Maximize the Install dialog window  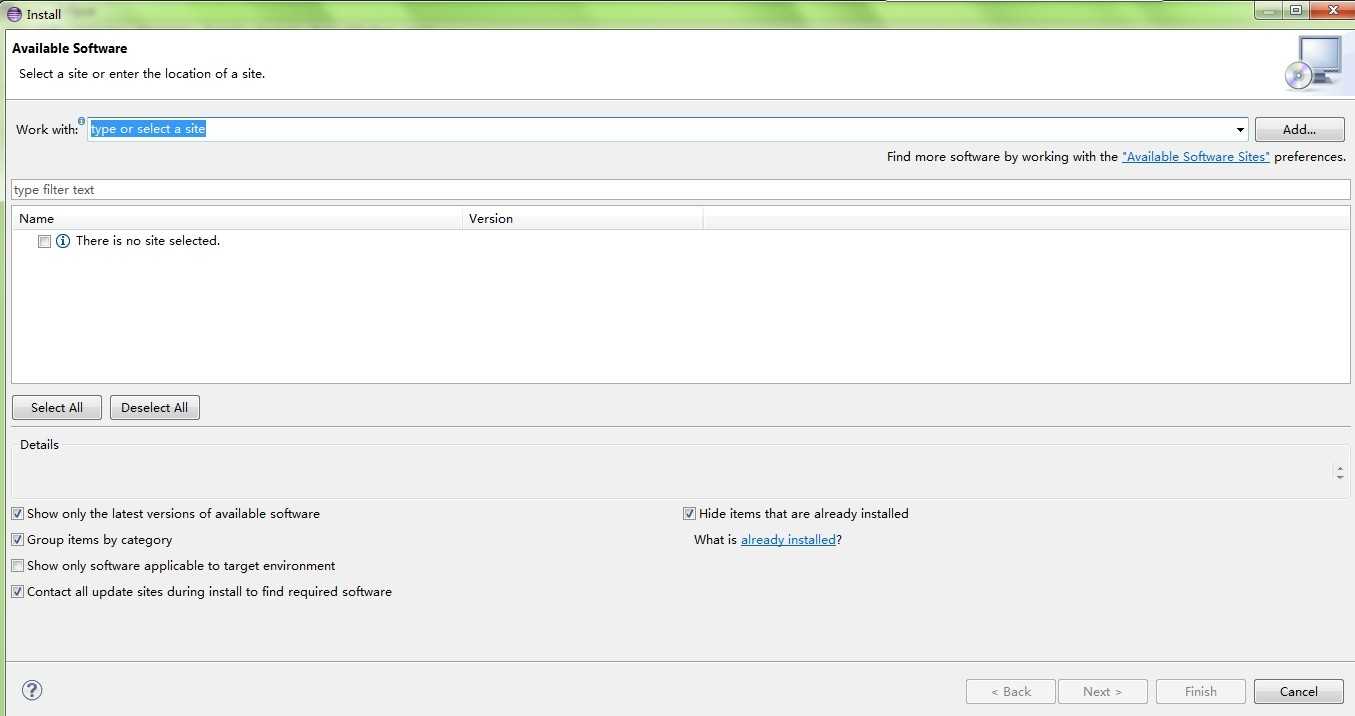(x=1297, y=9)
